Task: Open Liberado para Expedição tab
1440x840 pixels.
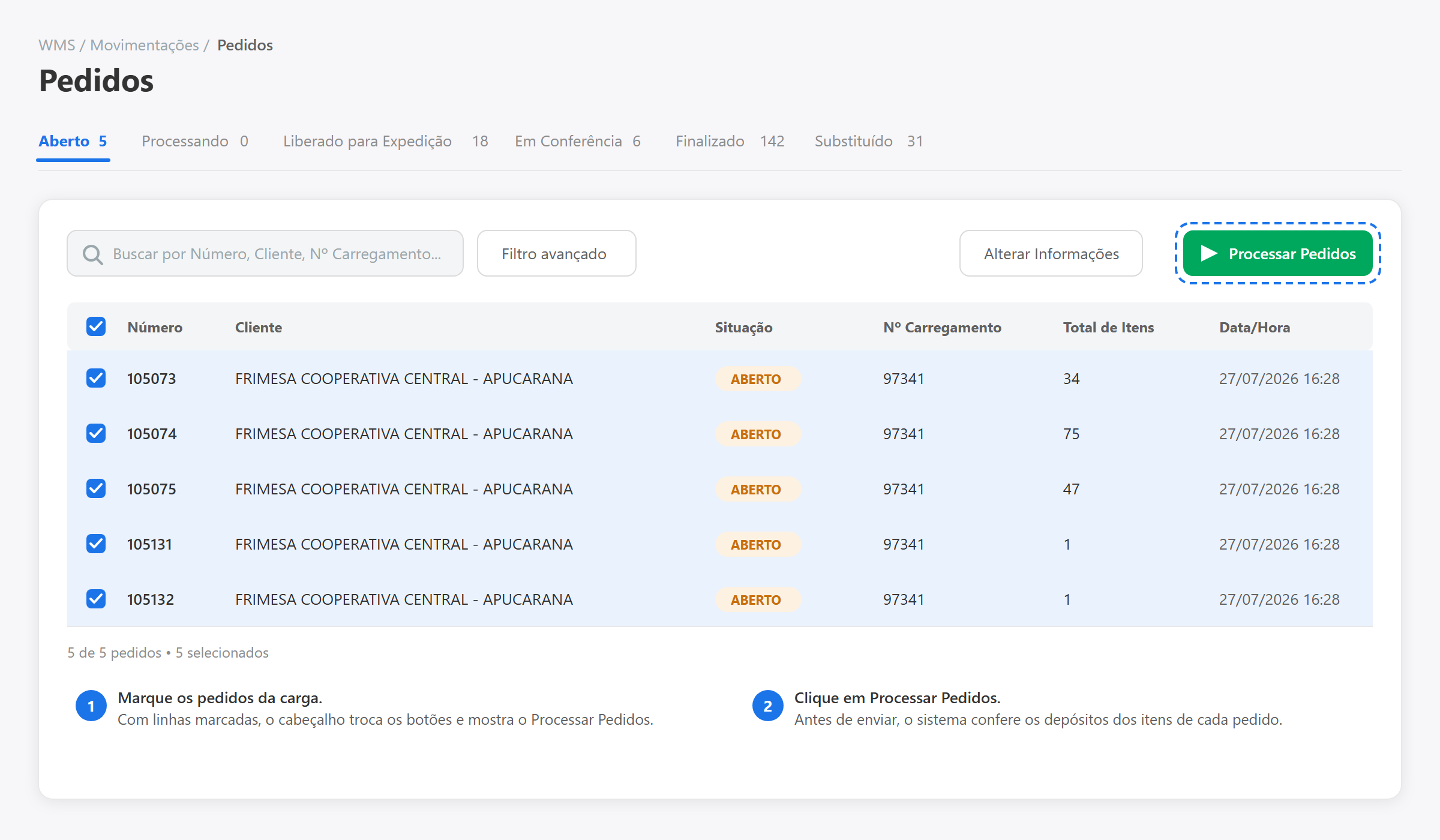Action: click(x=385, y=142)
